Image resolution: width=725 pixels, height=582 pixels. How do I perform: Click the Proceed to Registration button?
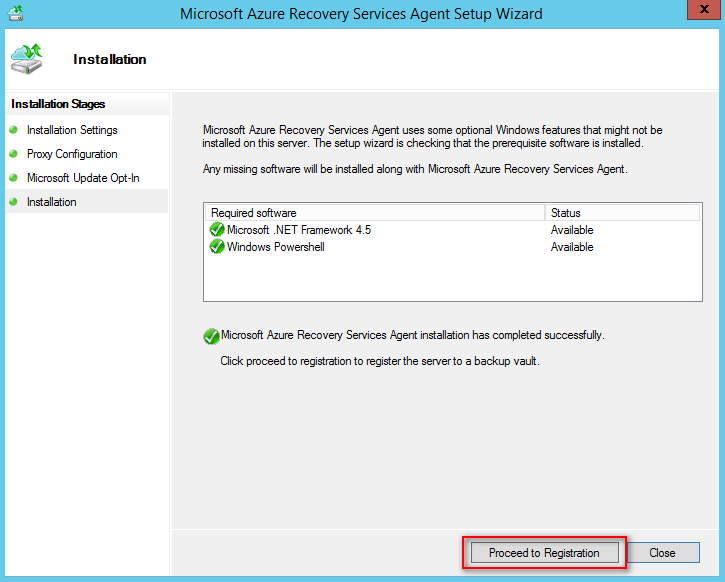click(544, 553)
